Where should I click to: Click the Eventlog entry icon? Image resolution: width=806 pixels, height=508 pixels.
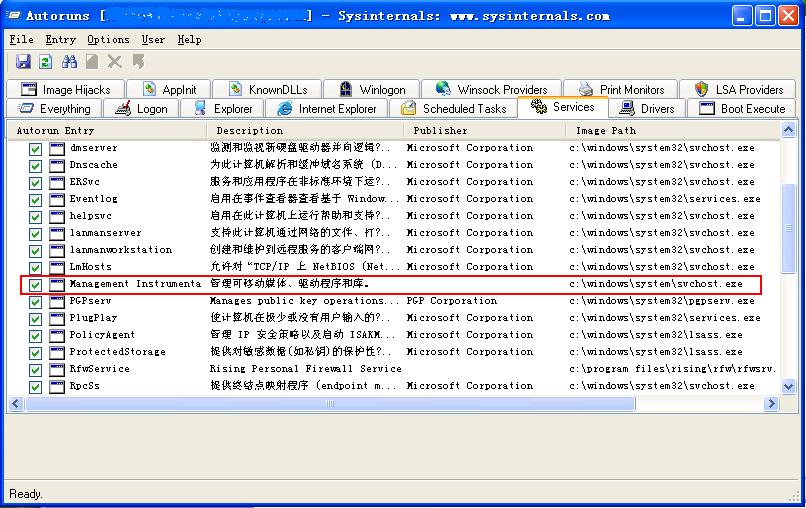(57, 200)
